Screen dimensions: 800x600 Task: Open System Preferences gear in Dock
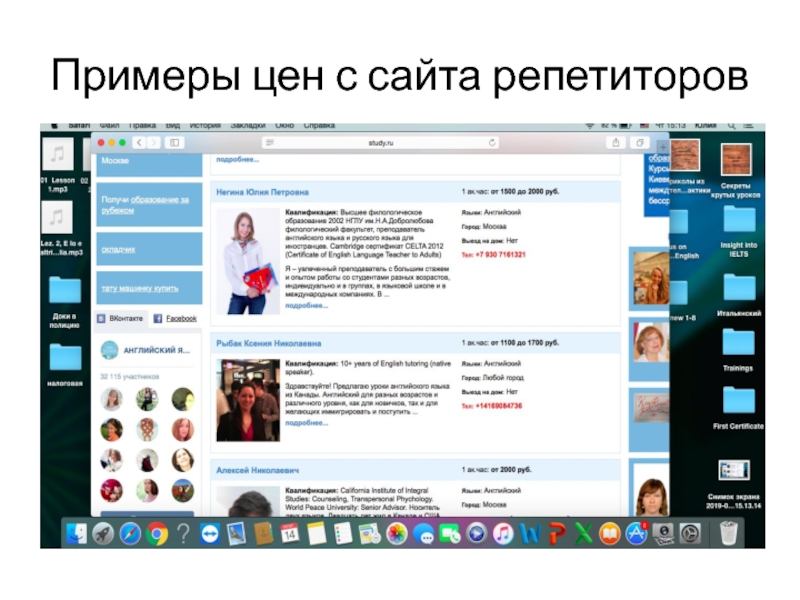pos(690,534)
